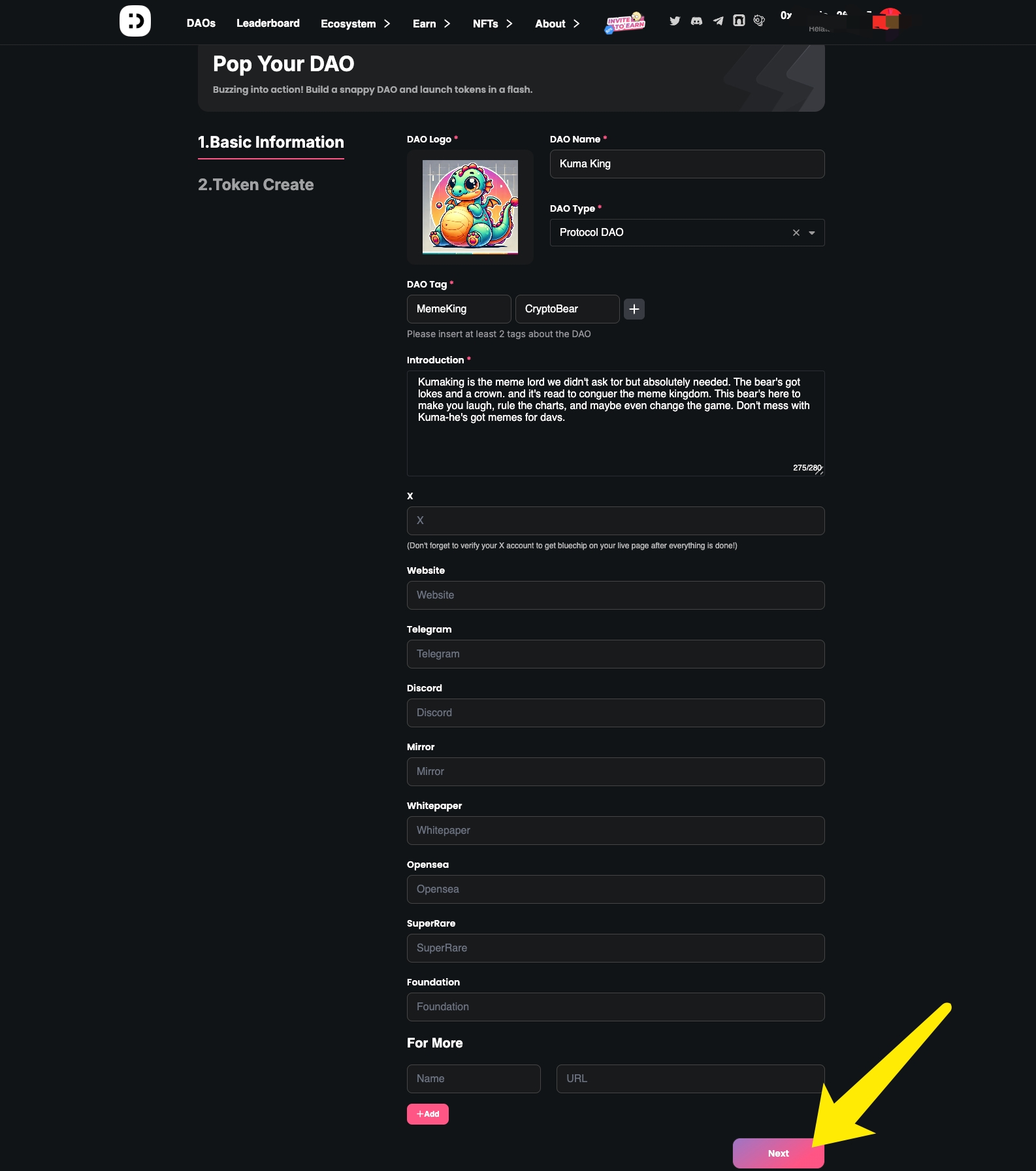Open the Discord icon in the header
Viewport: 1036px width, 1171px height.
tap(696, 21)
